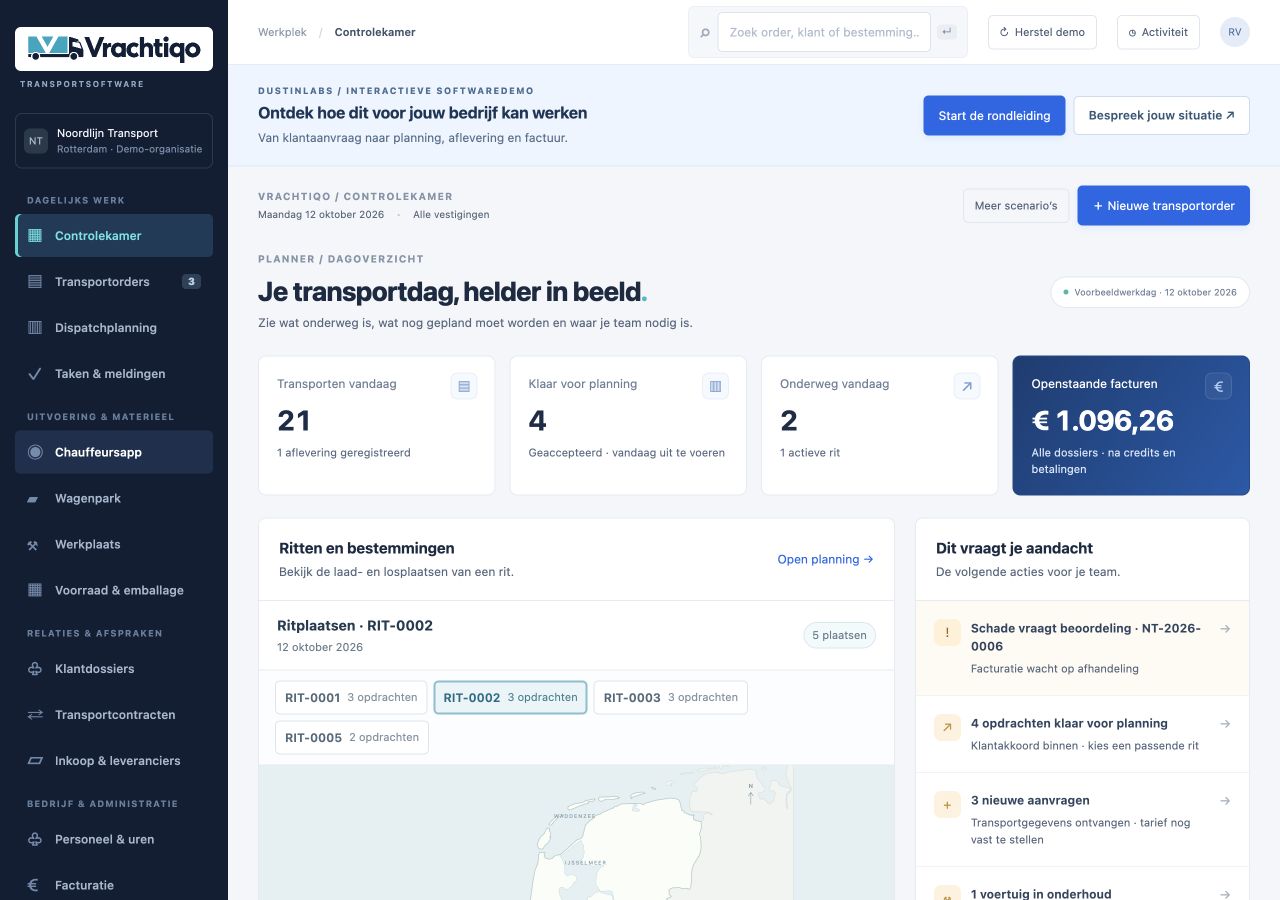Select the RIT-0001 tab
1280x900 pixels.
351,698
